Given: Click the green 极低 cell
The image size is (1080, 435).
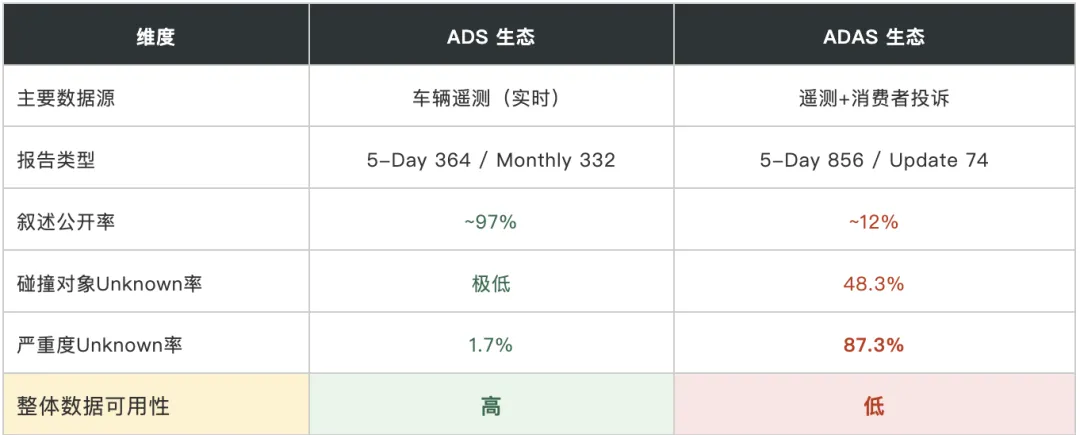Looking at the screenshot, I should pyautogui.click(x=491, y=284).
